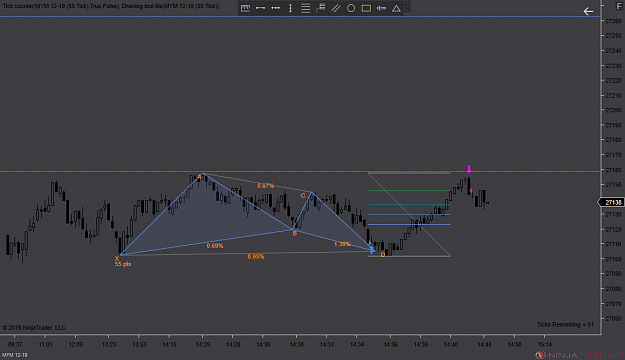625x360 pixels.
Task: Click the 1.38% ratio label
Action: [342, 244]
